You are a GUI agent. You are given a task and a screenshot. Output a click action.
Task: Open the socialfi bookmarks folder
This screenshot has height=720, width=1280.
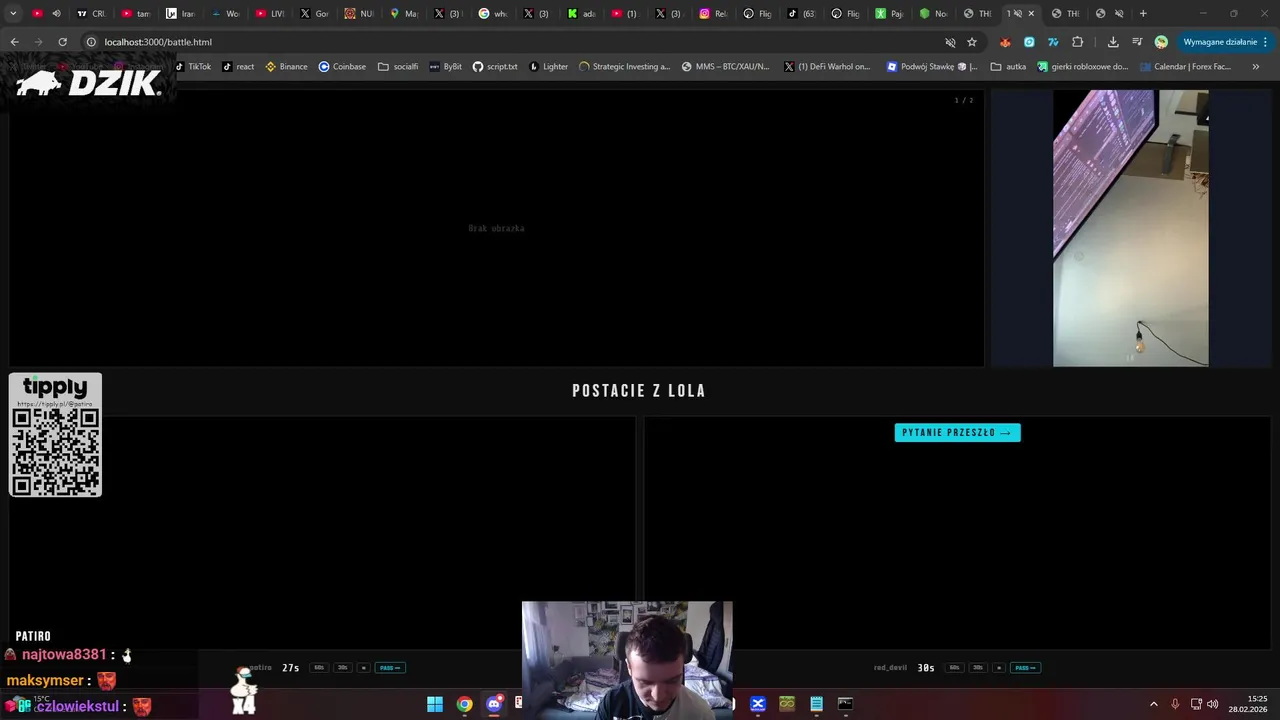tap(398, 67)
